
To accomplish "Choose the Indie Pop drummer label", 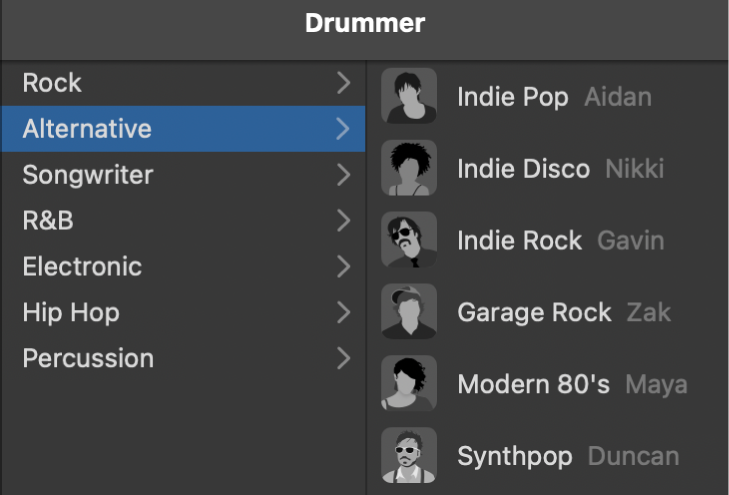I will [512, 97].
